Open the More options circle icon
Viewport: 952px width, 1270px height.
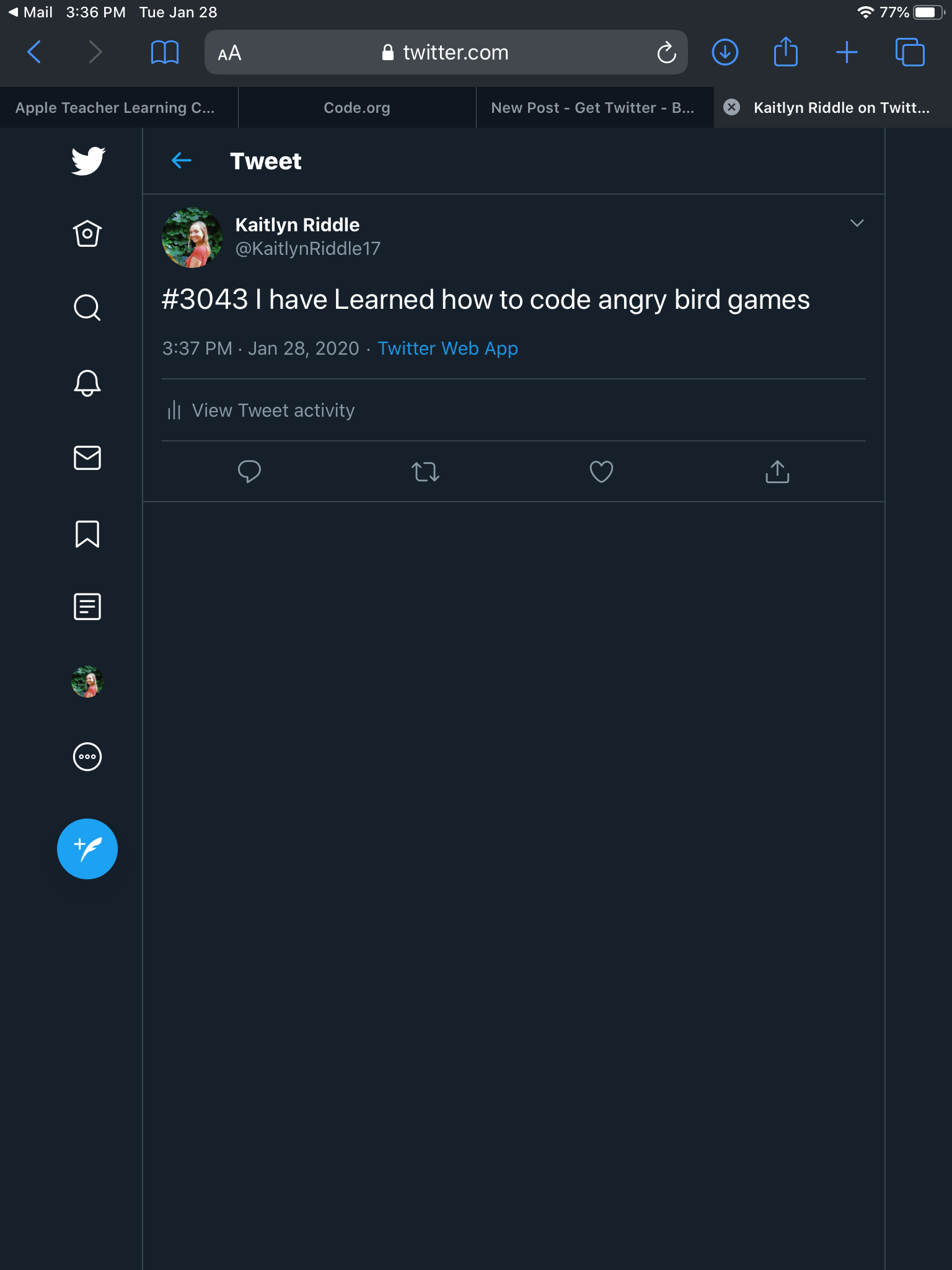87,757
